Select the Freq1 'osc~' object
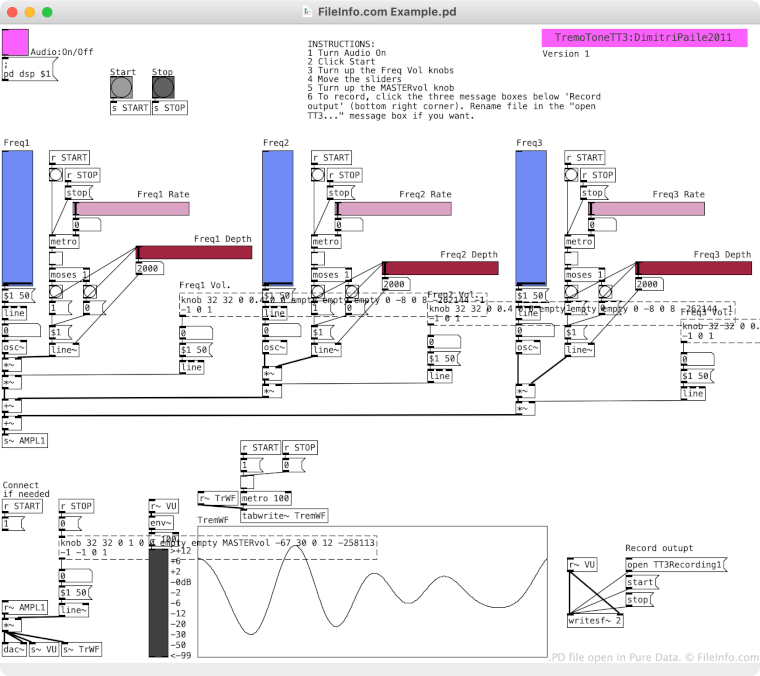Image resolution: width=760 pixels, height=676 pixels. pos(15,347)
